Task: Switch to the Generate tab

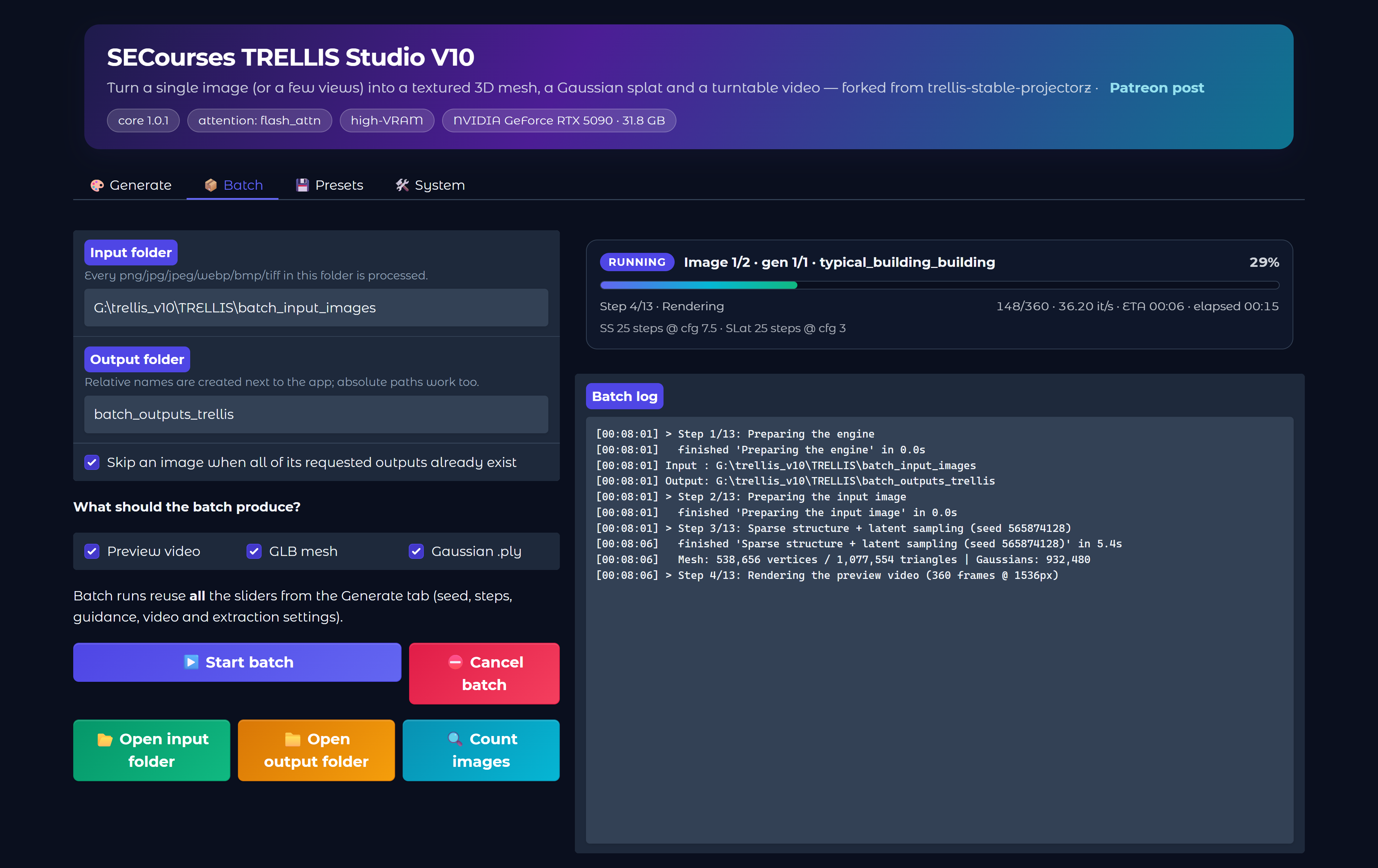Action: pyautogui.click(x=131, y=185)
